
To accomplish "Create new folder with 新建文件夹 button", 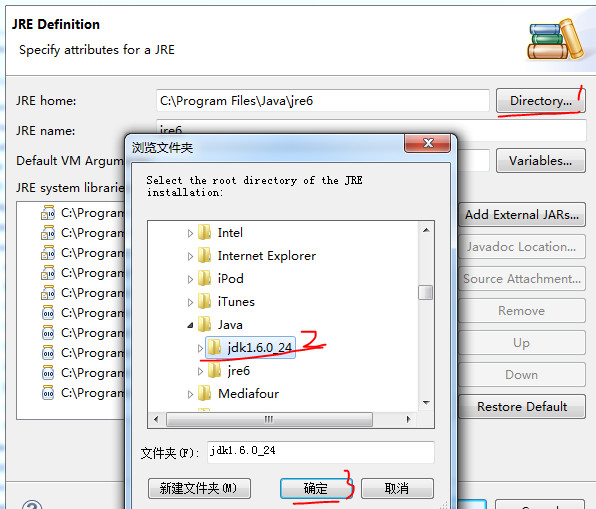I will [199, 488].
